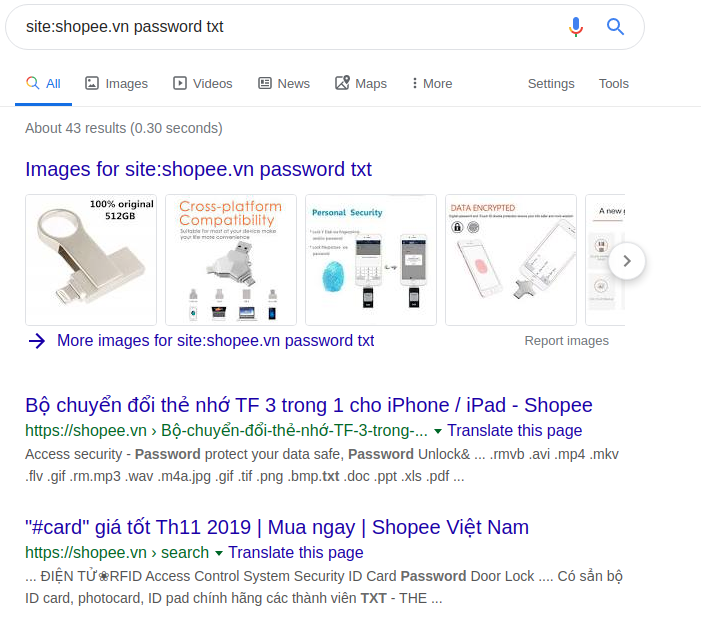Open the Images search tab
The height and width of the screenshot is (627, 701).
tap(116, 84)
